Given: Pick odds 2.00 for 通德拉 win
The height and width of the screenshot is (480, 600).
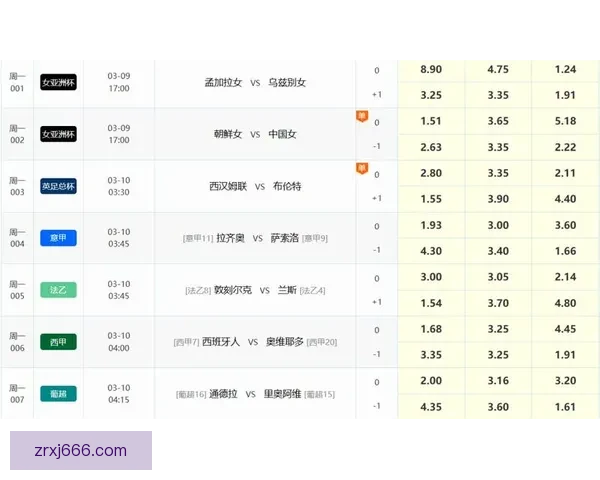Looking at the screenshot, I should click(431, 381).
